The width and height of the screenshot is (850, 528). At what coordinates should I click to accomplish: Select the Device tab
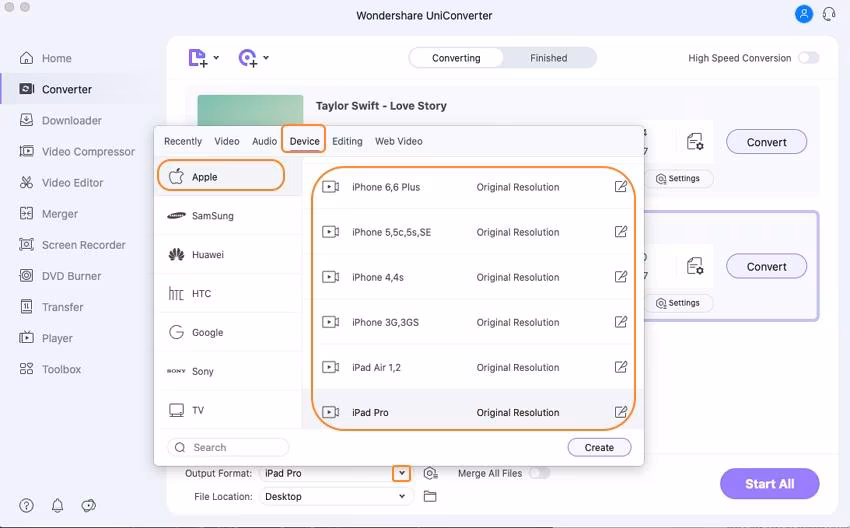(304, 141)
